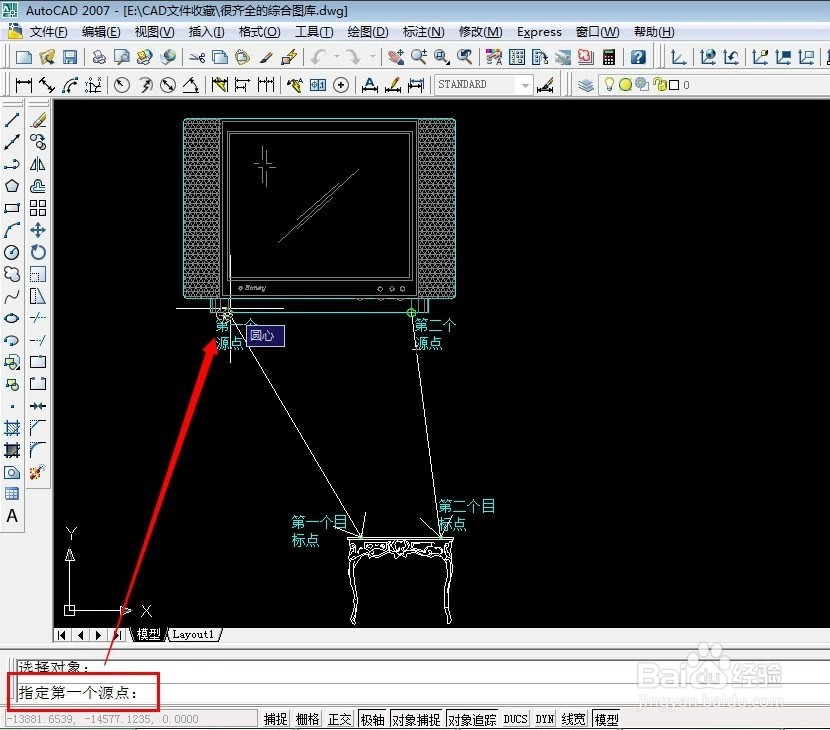Image resolution: width=830 pixels, height=730 pixels.
Task: Toggle 对象追踪 object tracking
Action: pyautogui.click(x=472, y=719)
